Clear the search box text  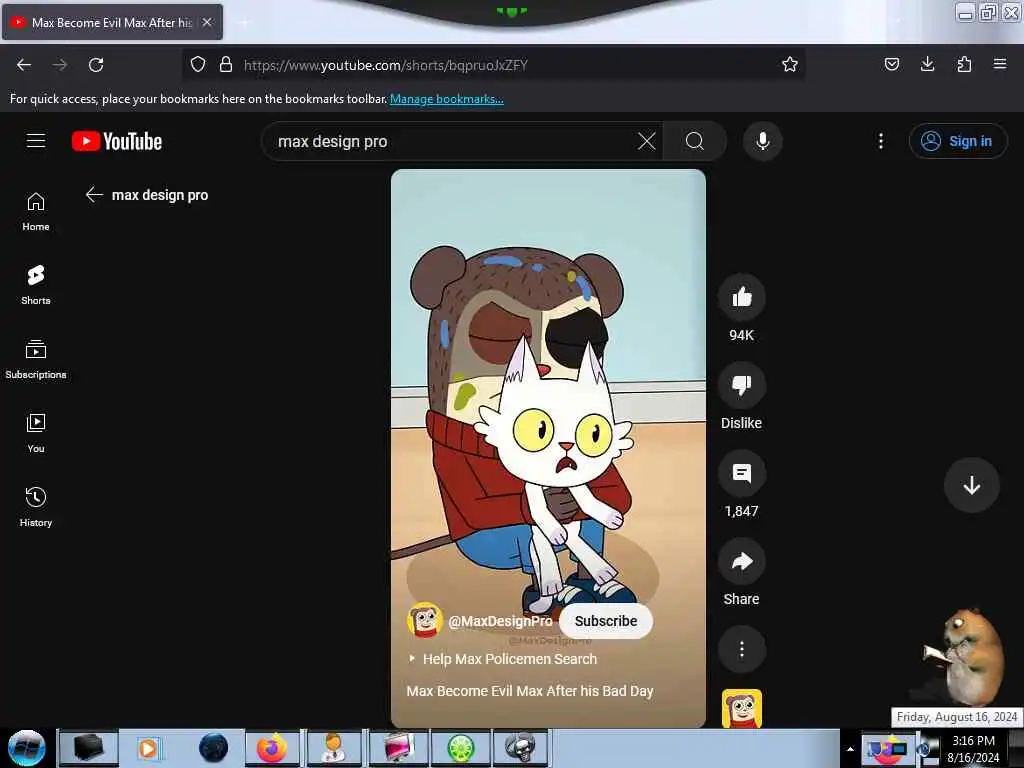(647, 141)
